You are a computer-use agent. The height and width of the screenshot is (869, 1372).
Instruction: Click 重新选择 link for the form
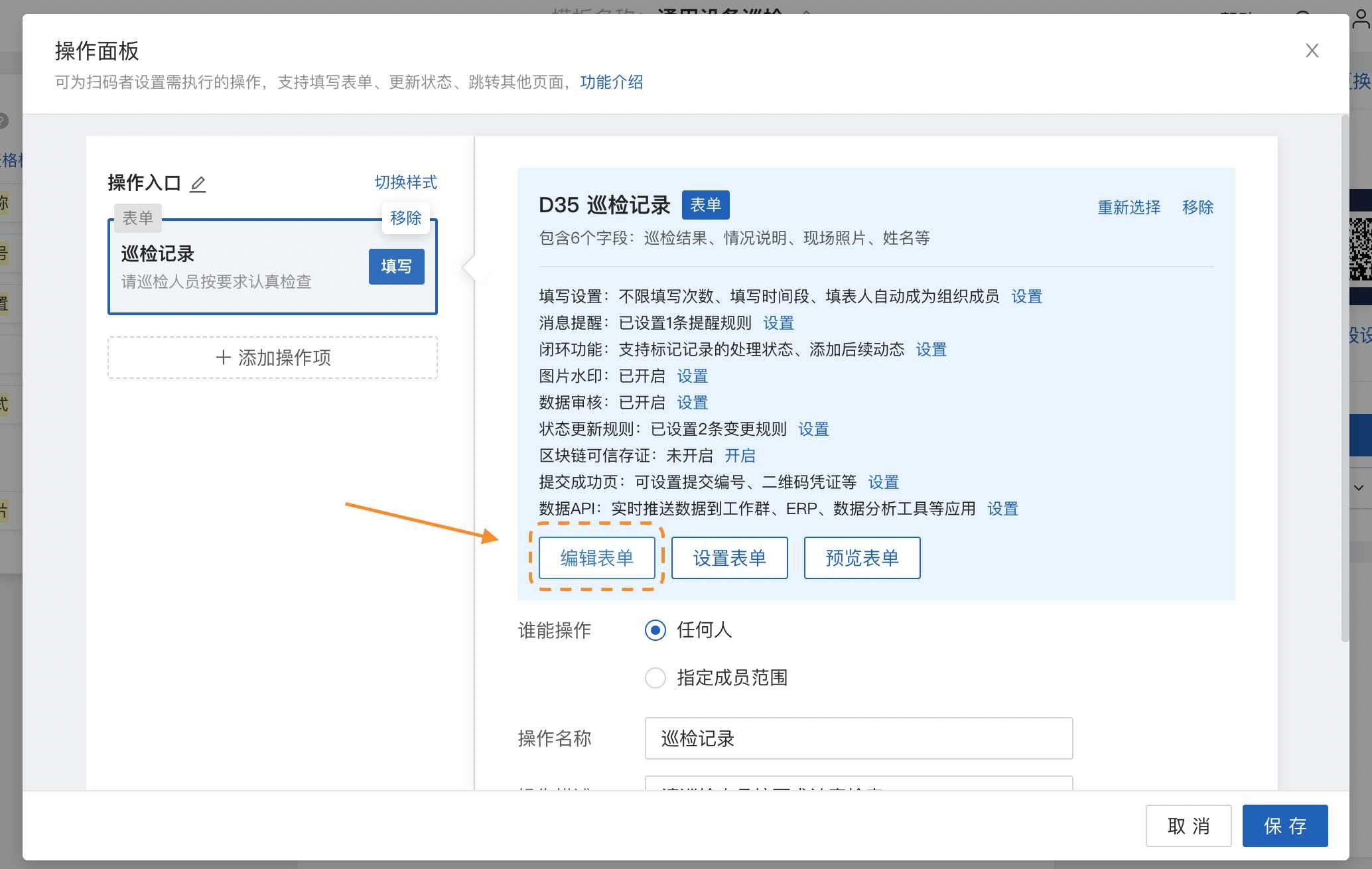(x=1129, y=208)
